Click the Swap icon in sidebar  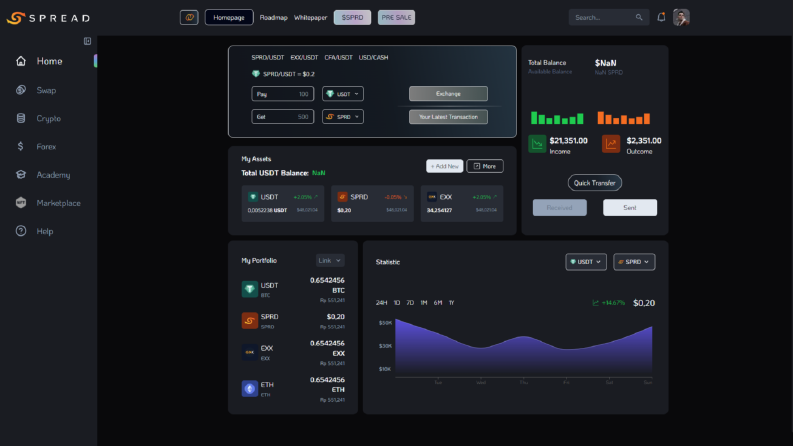[21, 90]
